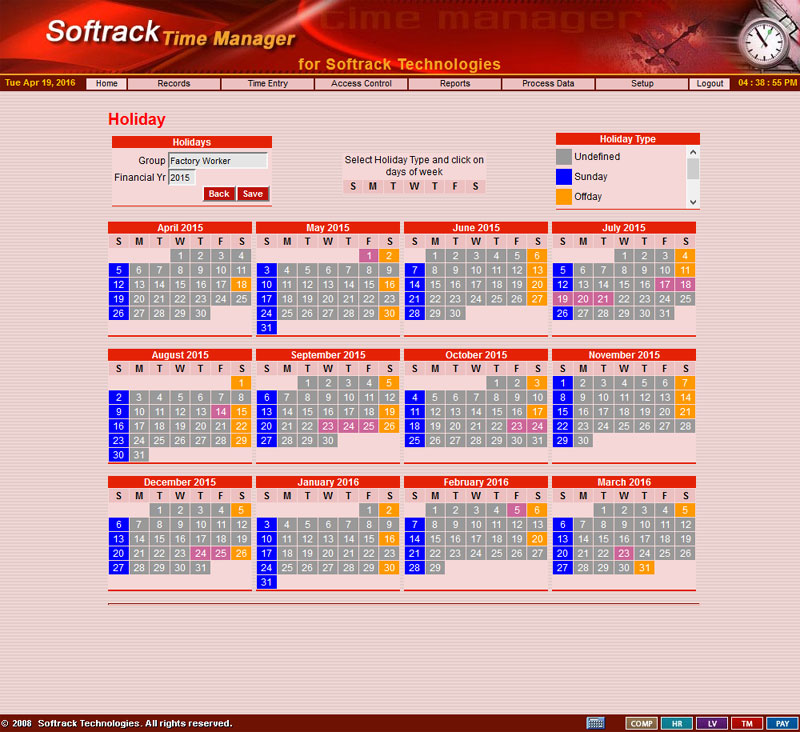The height and width of the screenshot is (732, 800).
Task: Open the Time Entry menu
Action: [x=267, y=84]
